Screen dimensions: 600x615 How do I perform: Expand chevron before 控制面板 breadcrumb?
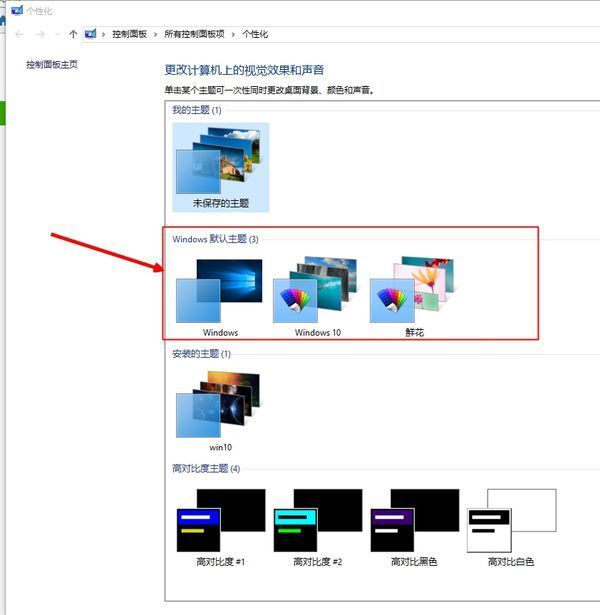104,35
